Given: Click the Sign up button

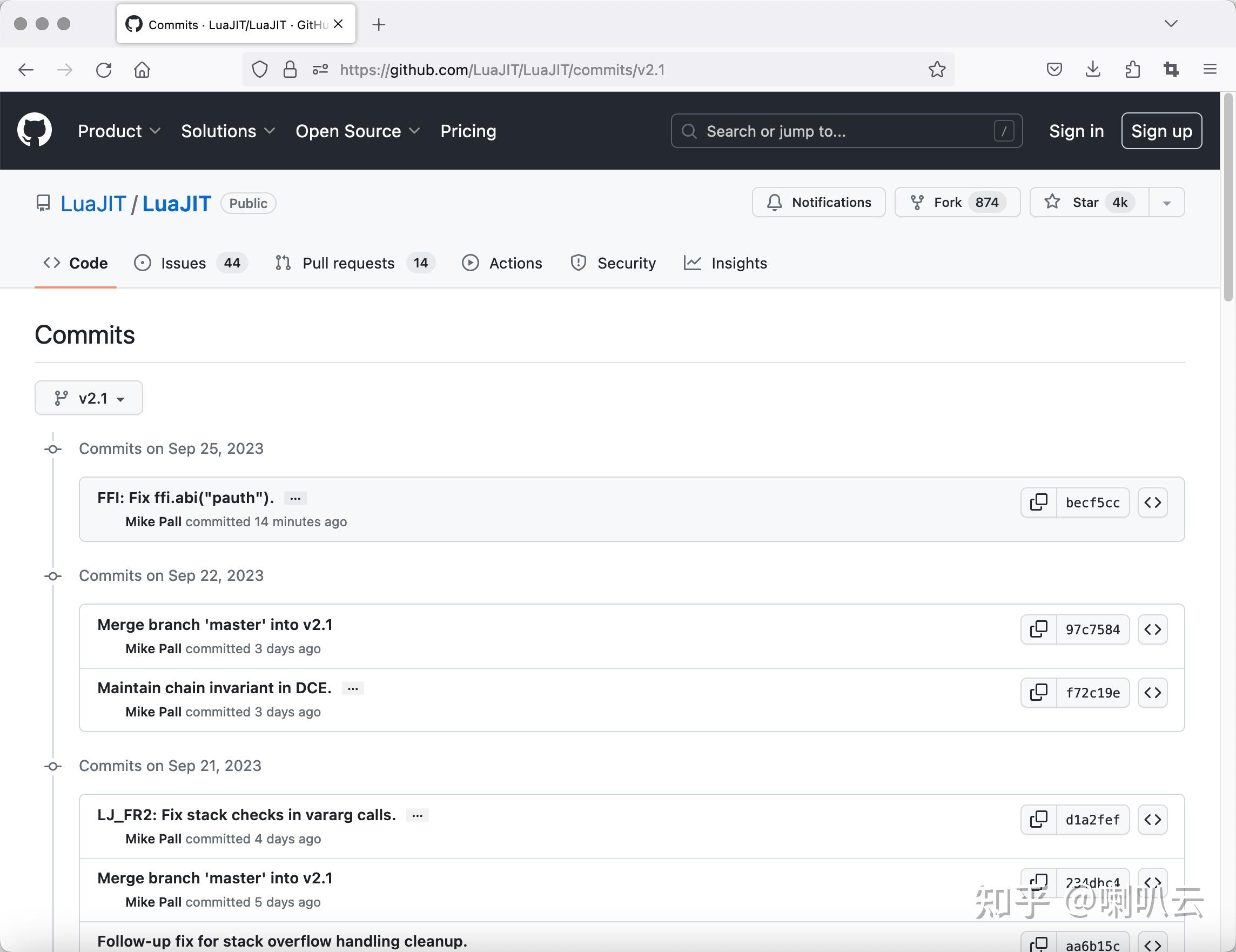Looking at the screenshot, I should [1161, 131].
